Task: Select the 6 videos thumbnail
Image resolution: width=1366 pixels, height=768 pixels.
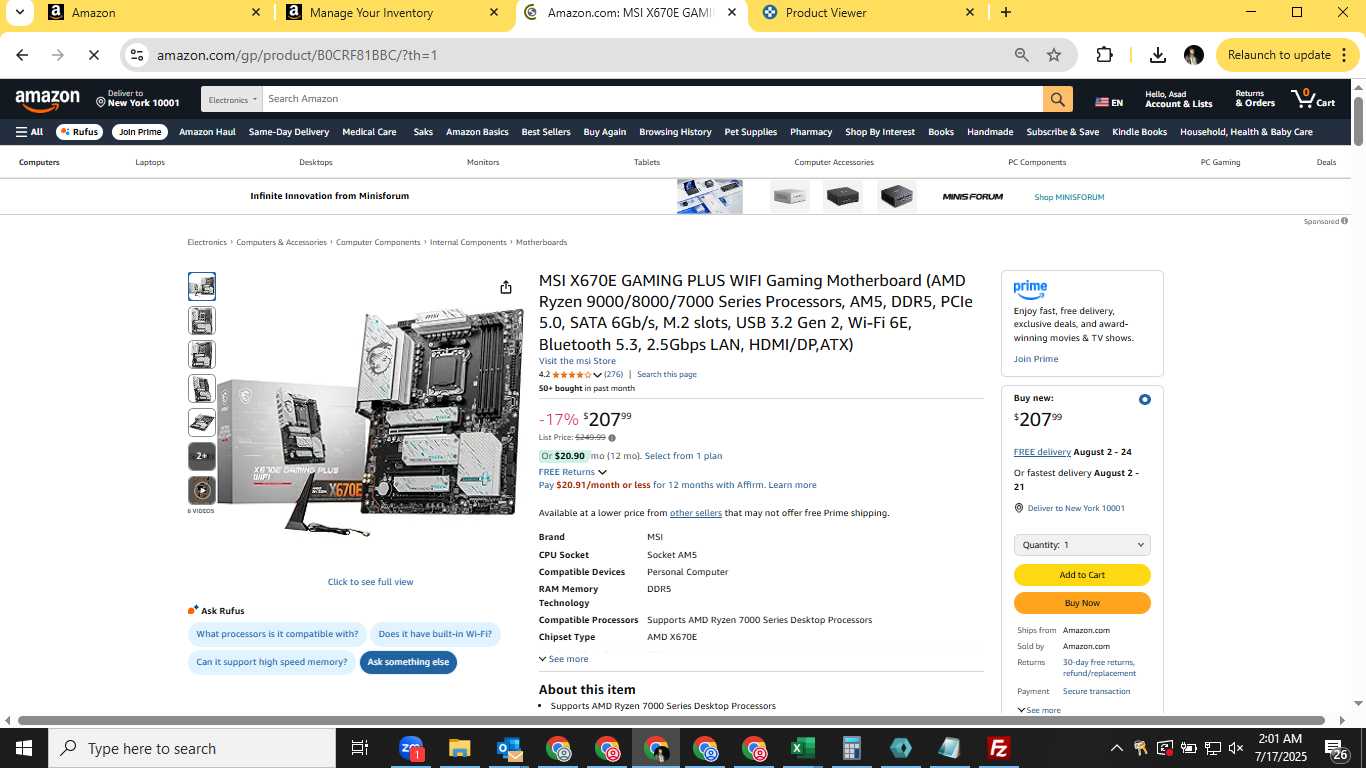Action: pyautogui.click(x=202, y=490)
